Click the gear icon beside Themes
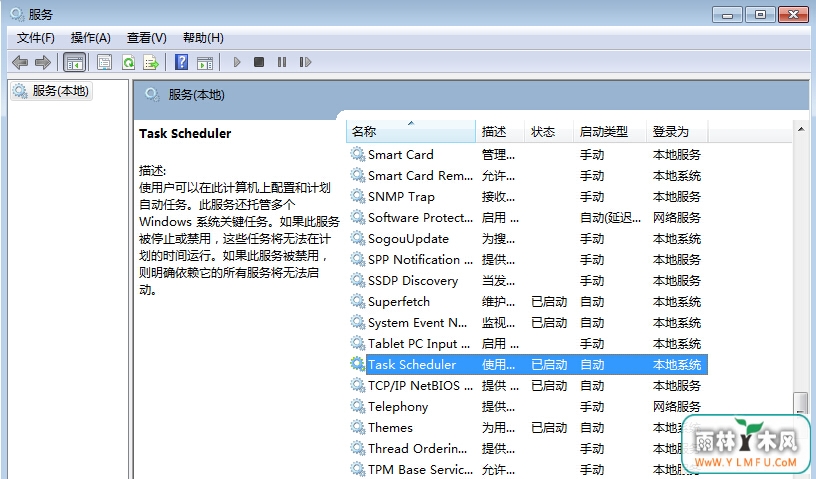 (x=358, y=427)
